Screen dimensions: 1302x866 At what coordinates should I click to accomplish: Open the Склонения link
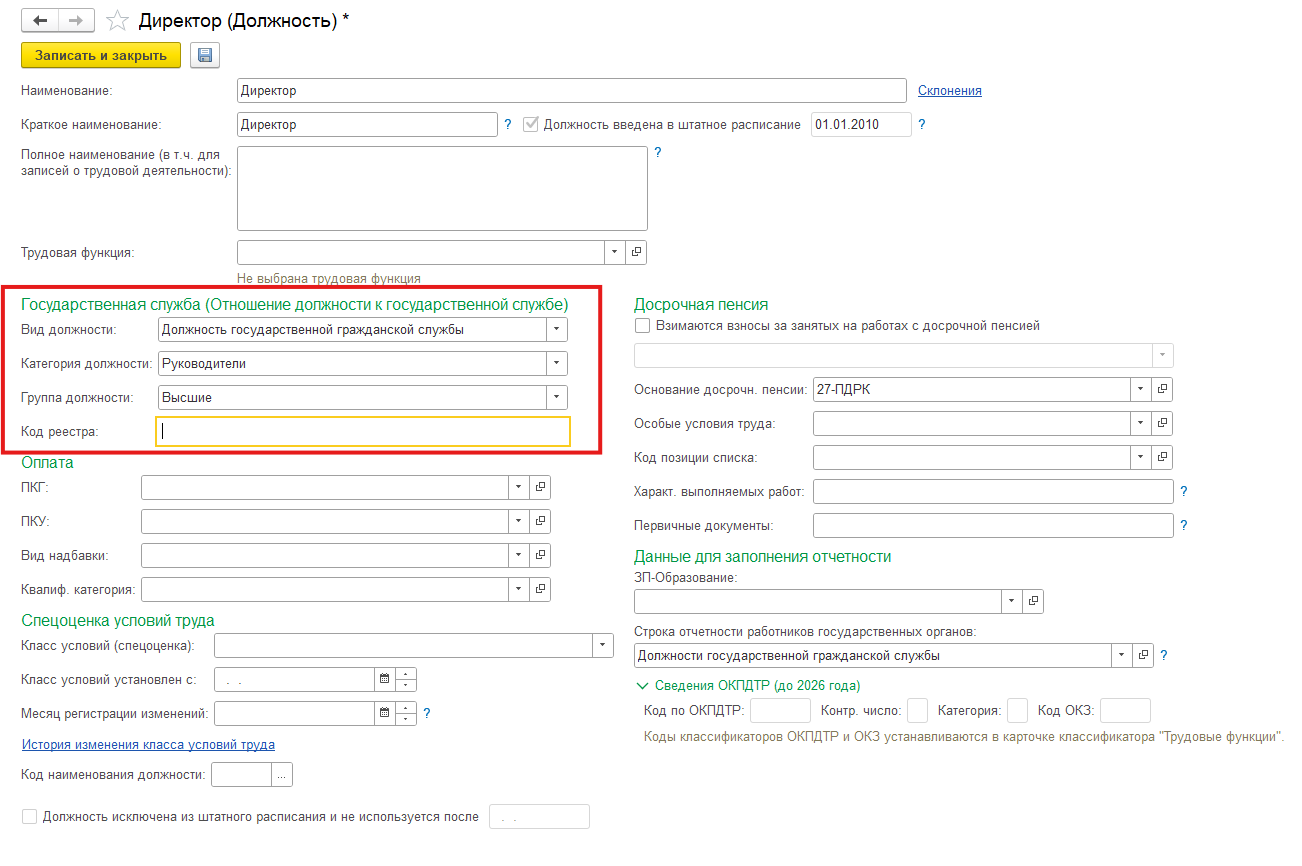click(x=950, y=91)
